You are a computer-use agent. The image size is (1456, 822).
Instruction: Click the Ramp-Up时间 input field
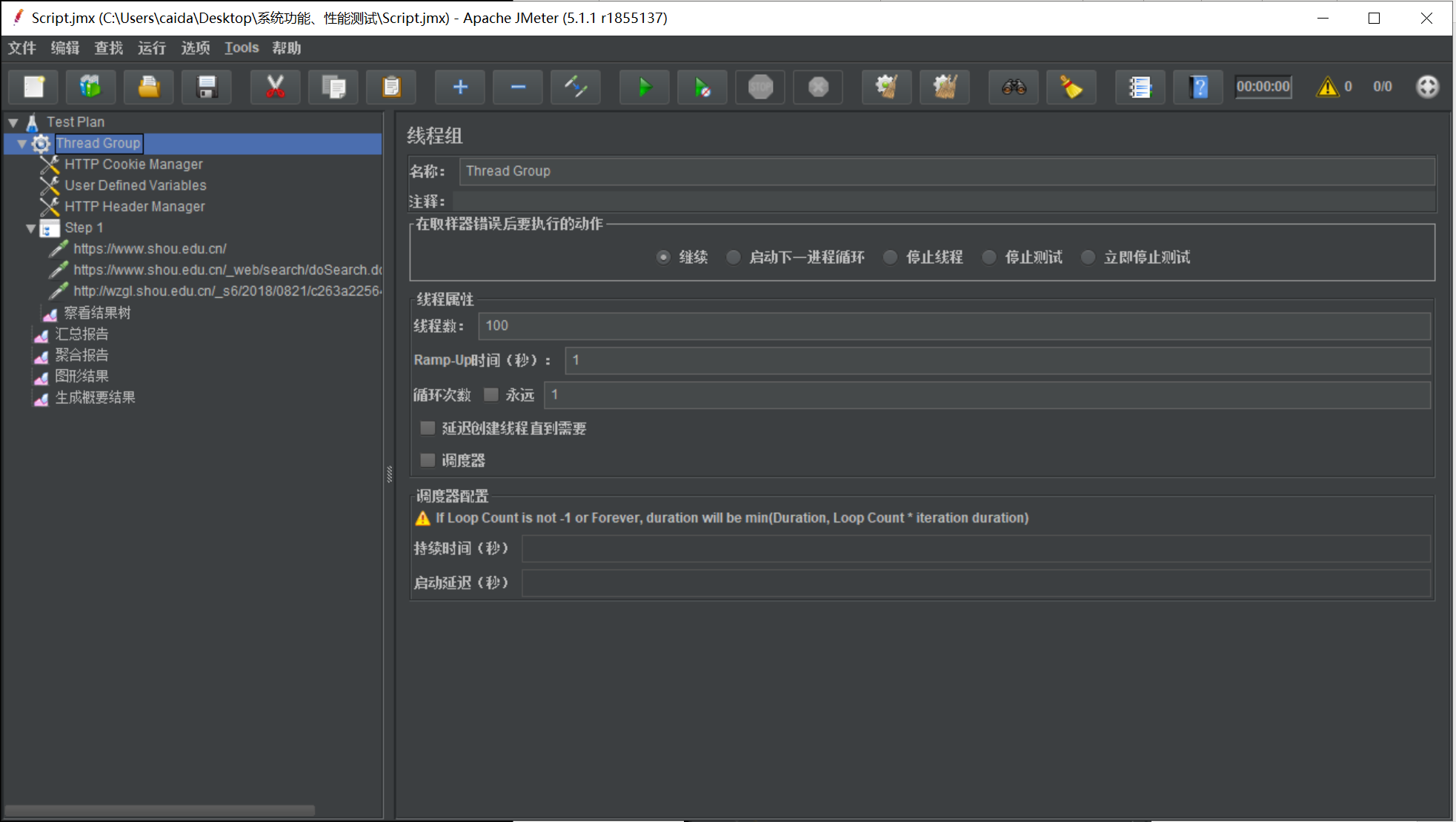pyautogui.click(x=997, y=360)
